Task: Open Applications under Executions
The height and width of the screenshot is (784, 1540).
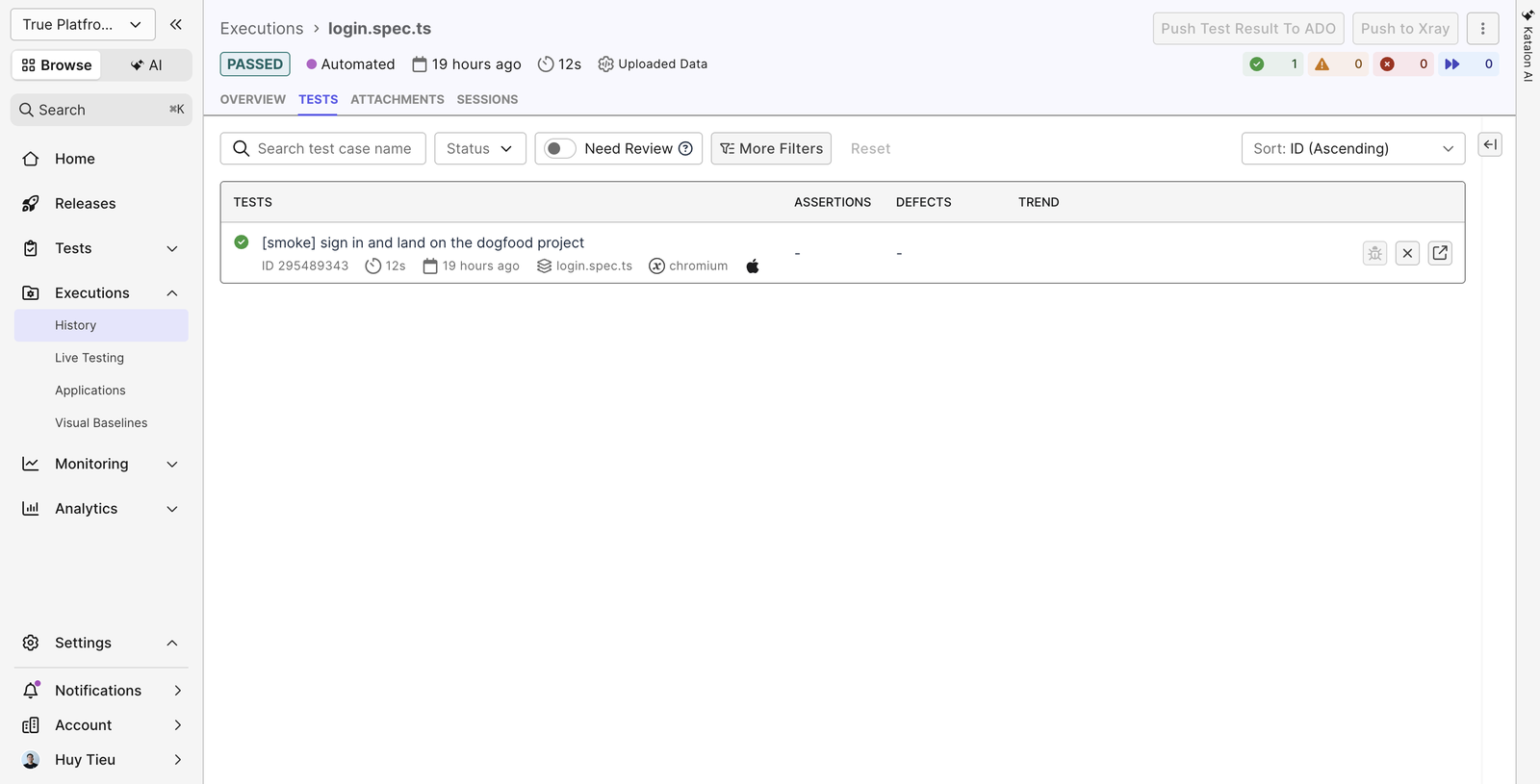Action: coord(101,391)
